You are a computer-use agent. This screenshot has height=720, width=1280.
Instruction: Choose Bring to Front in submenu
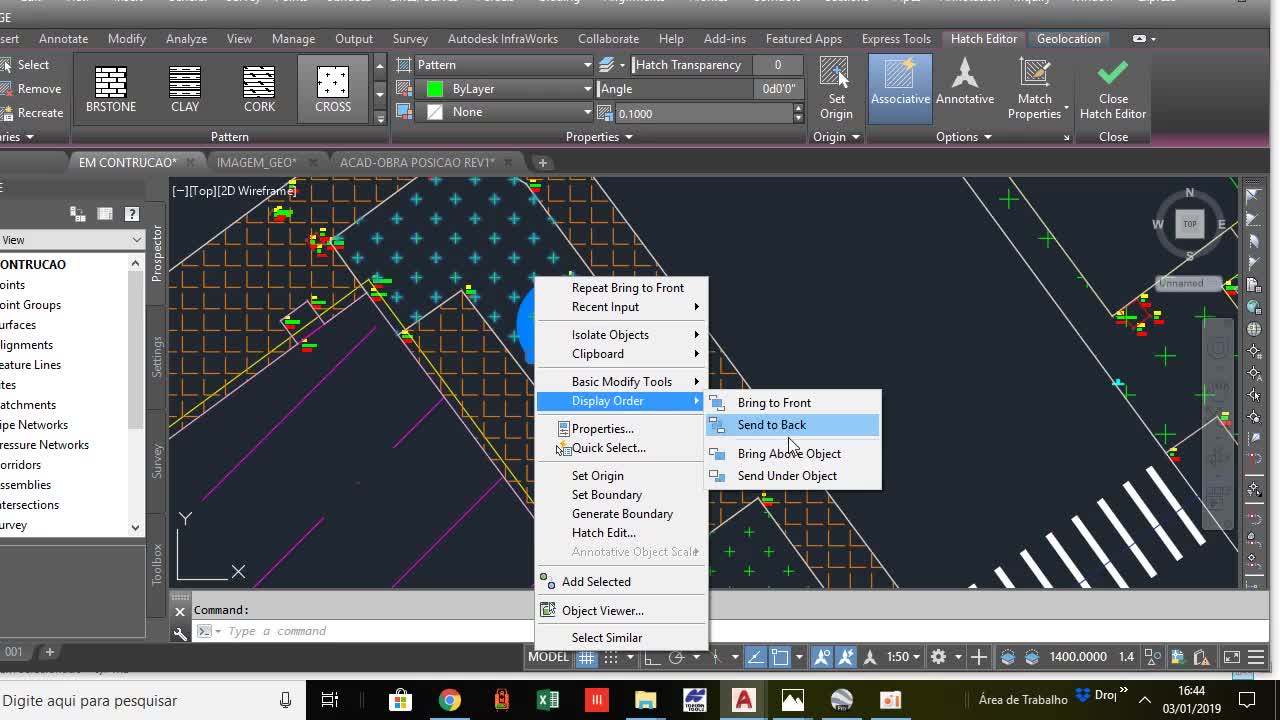click(x=793, y=403)
